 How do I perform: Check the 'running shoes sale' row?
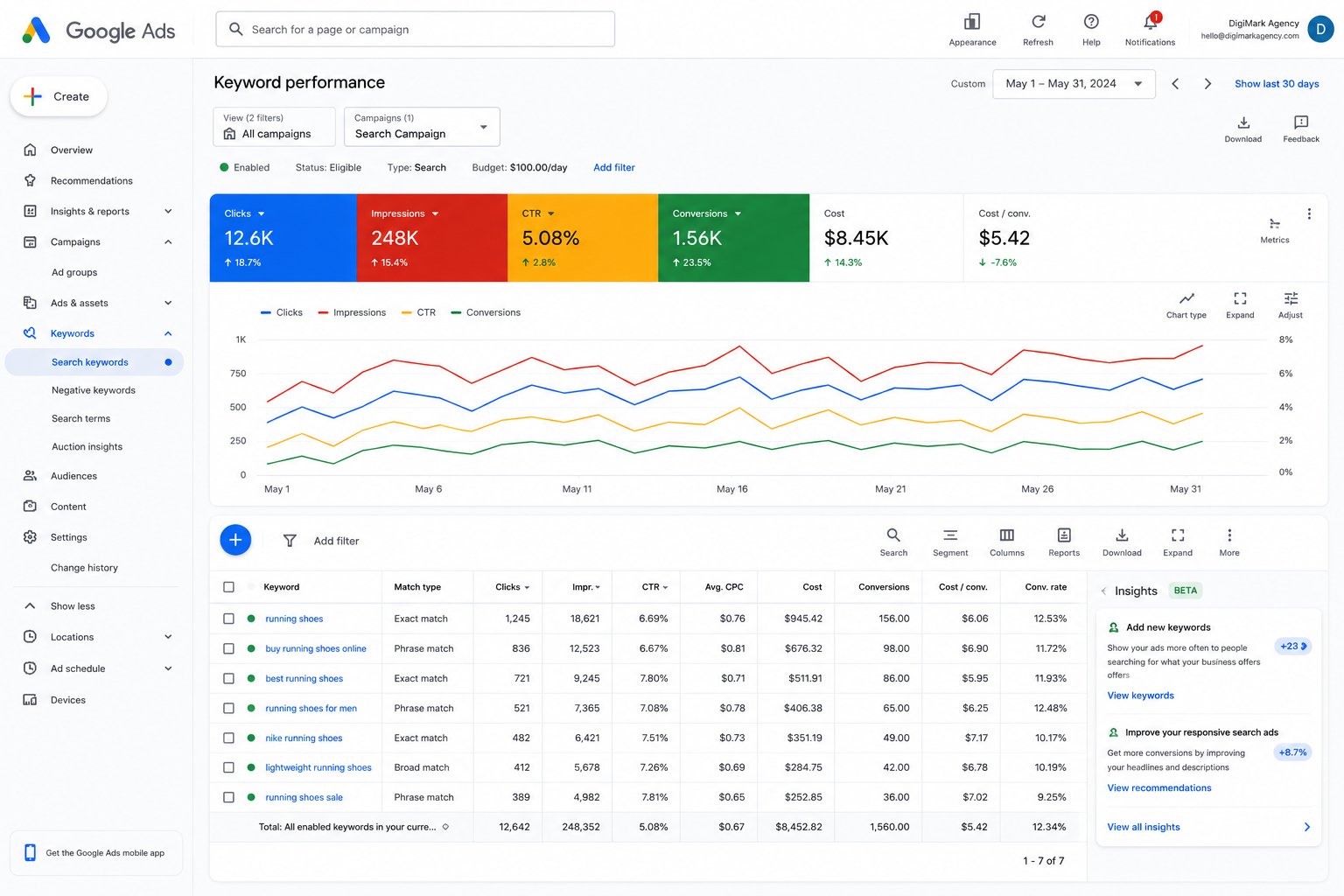tap(228, 797)
